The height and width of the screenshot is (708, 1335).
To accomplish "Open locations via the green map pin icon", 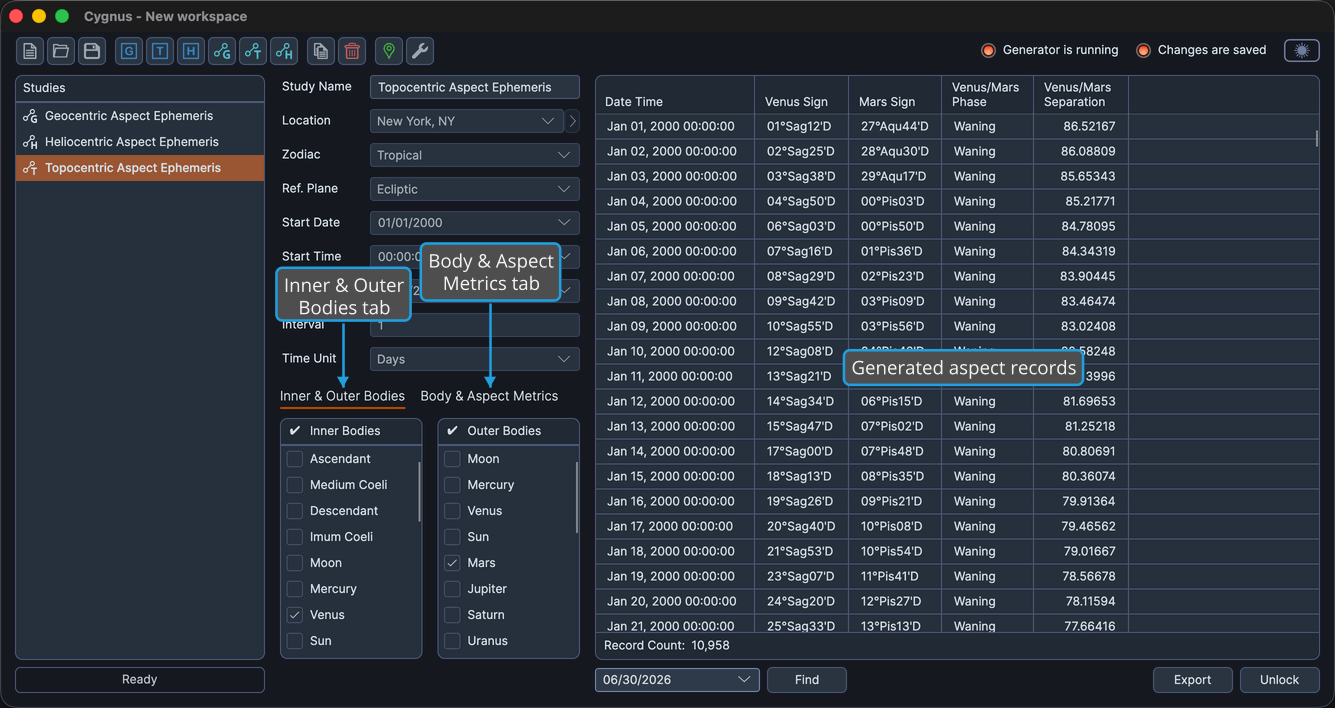I will click(389, 51).
